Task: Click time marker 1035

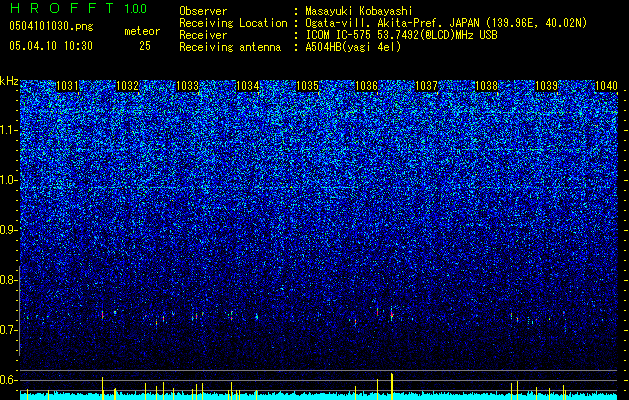Action: point(307,86)
